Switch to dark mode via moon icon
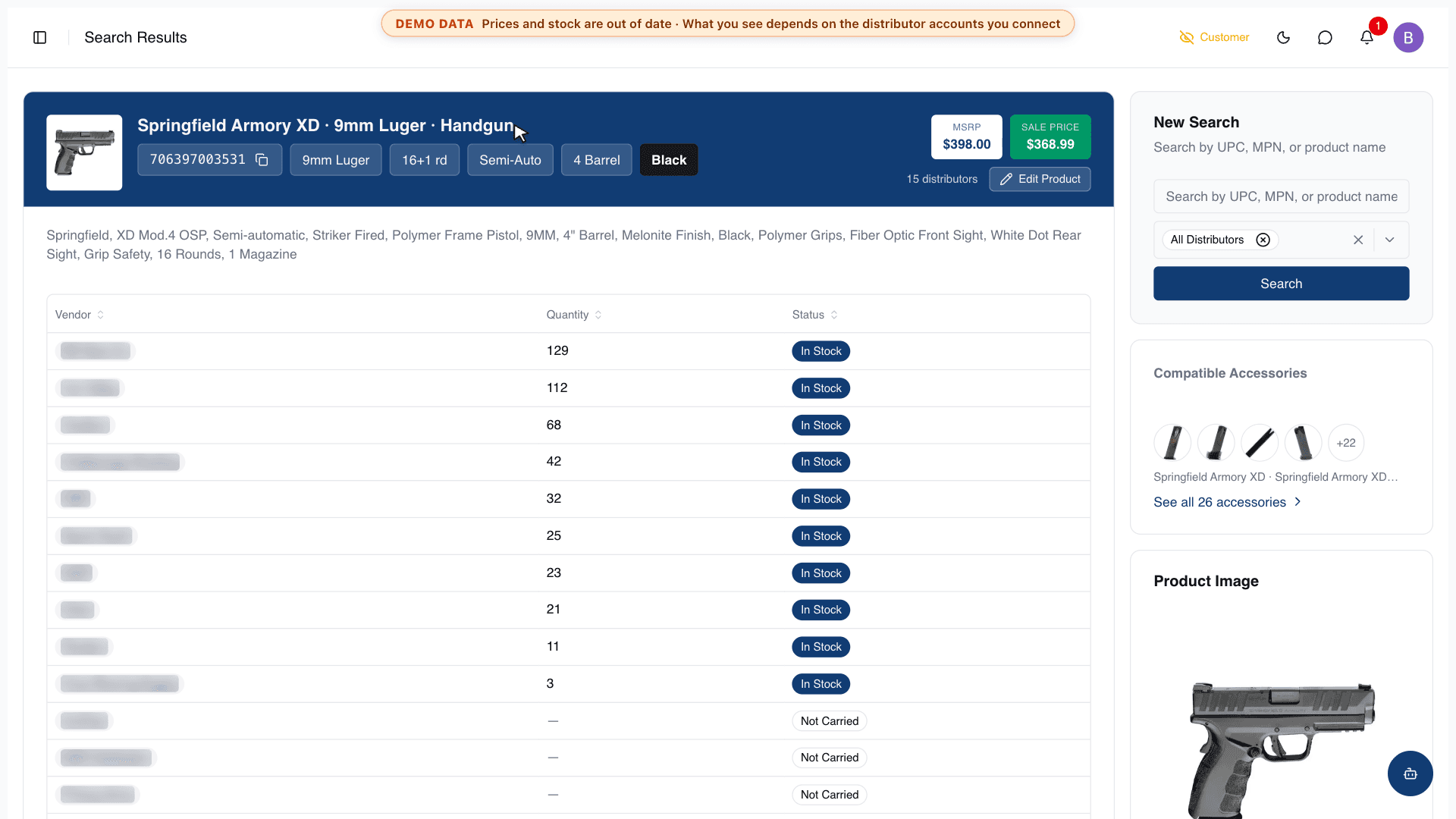Screen dimensions: 1456x819 (1283, 37)
